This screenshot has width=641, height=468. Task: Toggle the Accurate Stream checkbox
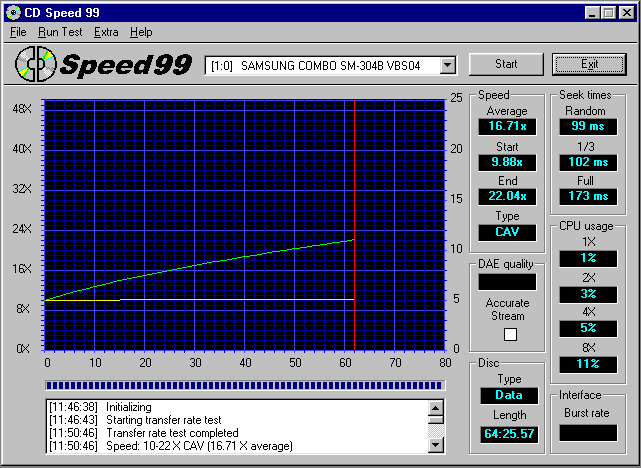pyautogui.click(x=508, y=334)
